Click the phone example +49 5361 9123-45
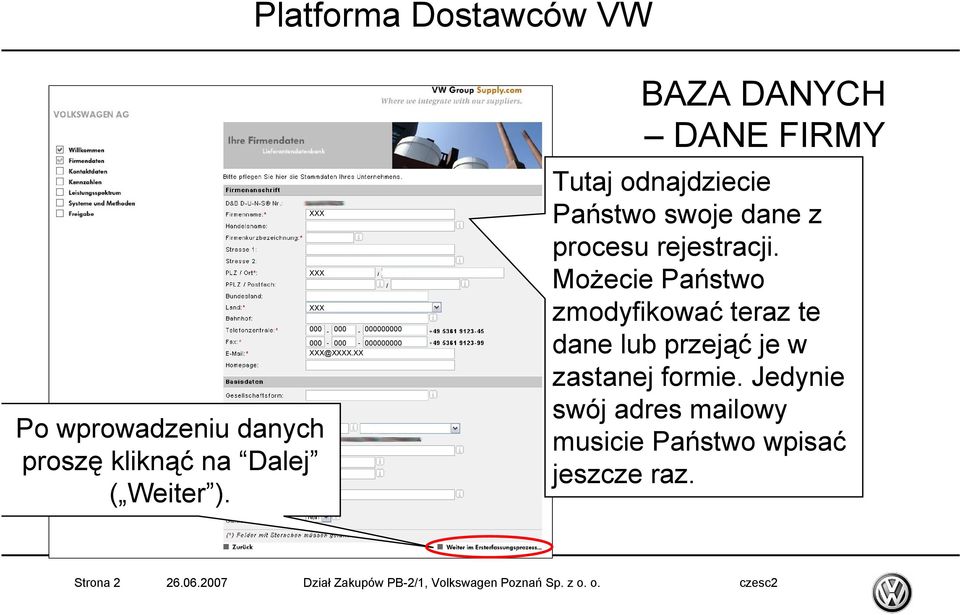Viewport: 960px width, 615px height. pyautogui.click(x=457, y=331)
